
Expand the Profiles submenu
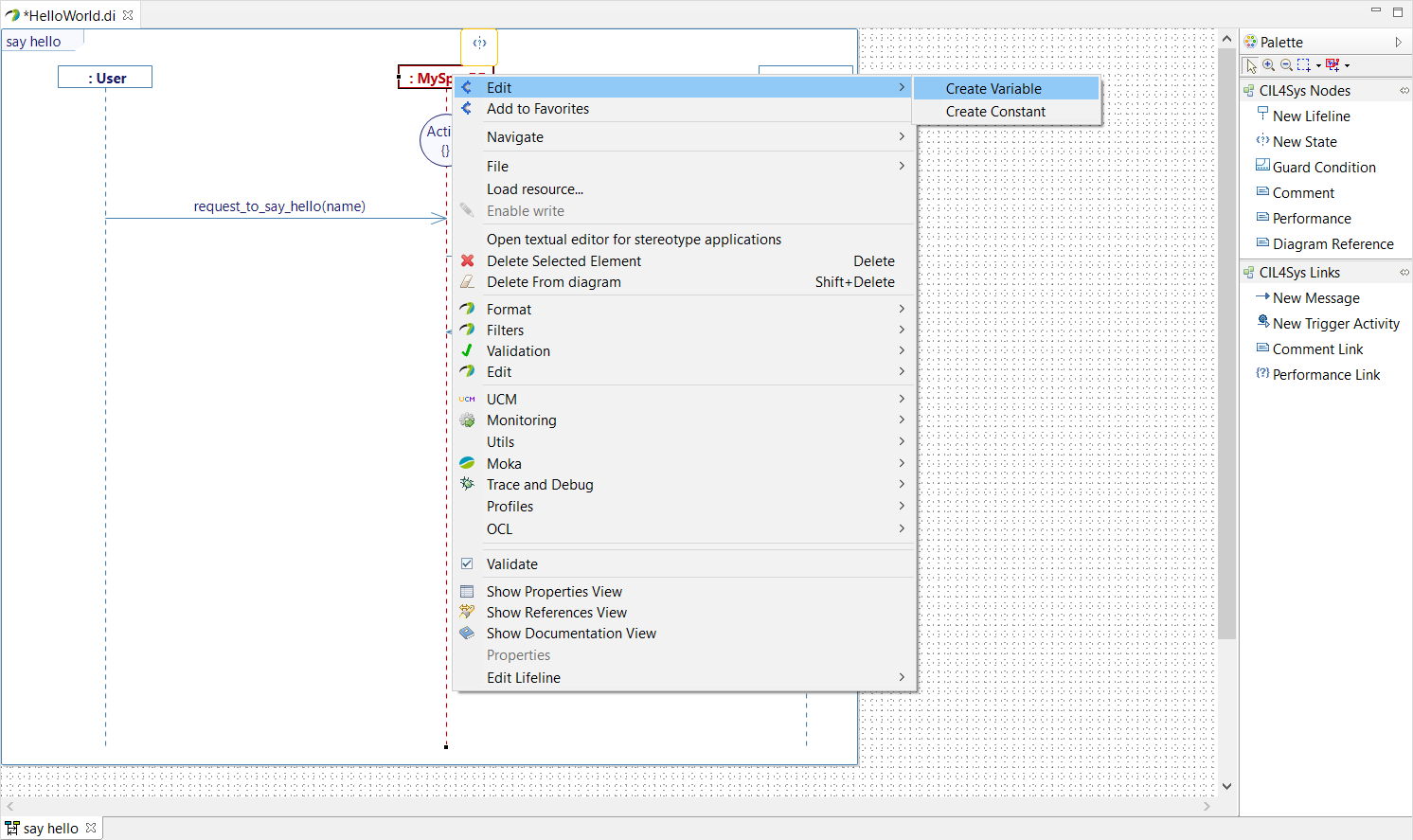[x=684, y=507]
